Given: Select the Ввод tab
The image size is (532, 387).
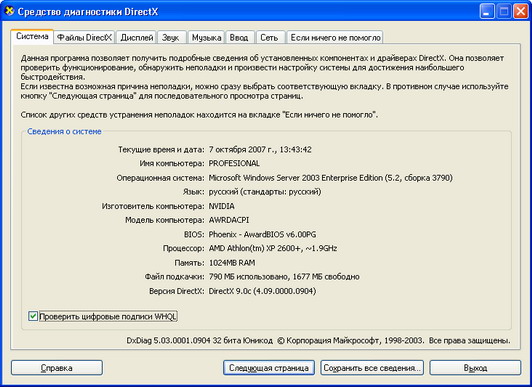Looking at the screenshot, I should (x=239, y=38).
